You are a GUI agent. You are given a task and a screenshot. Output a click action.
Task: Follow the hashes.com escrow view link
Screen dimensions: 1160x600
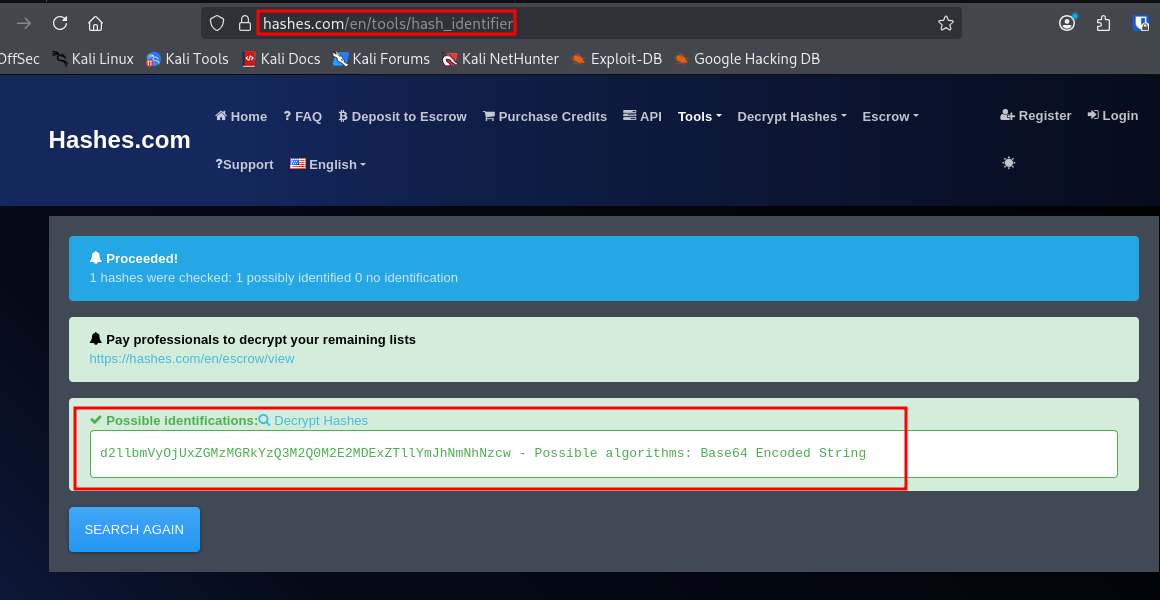coord(192,358)
